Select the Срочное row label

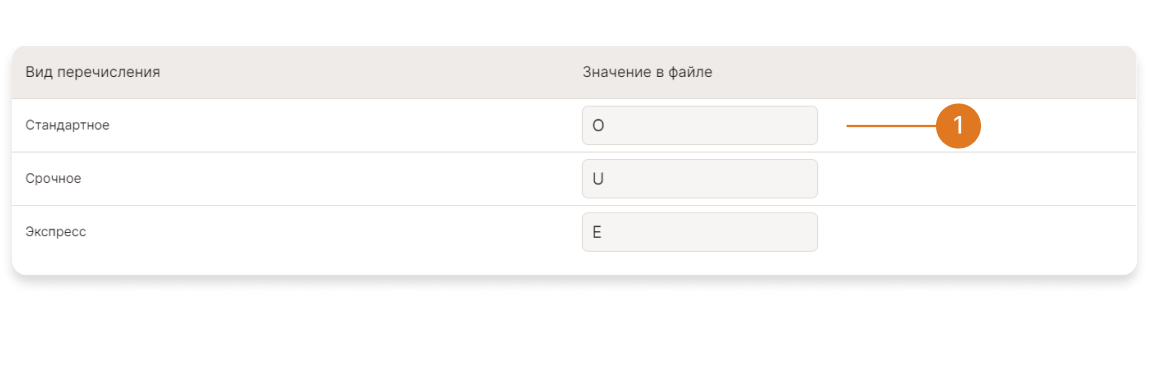click(x=54, y=178)
